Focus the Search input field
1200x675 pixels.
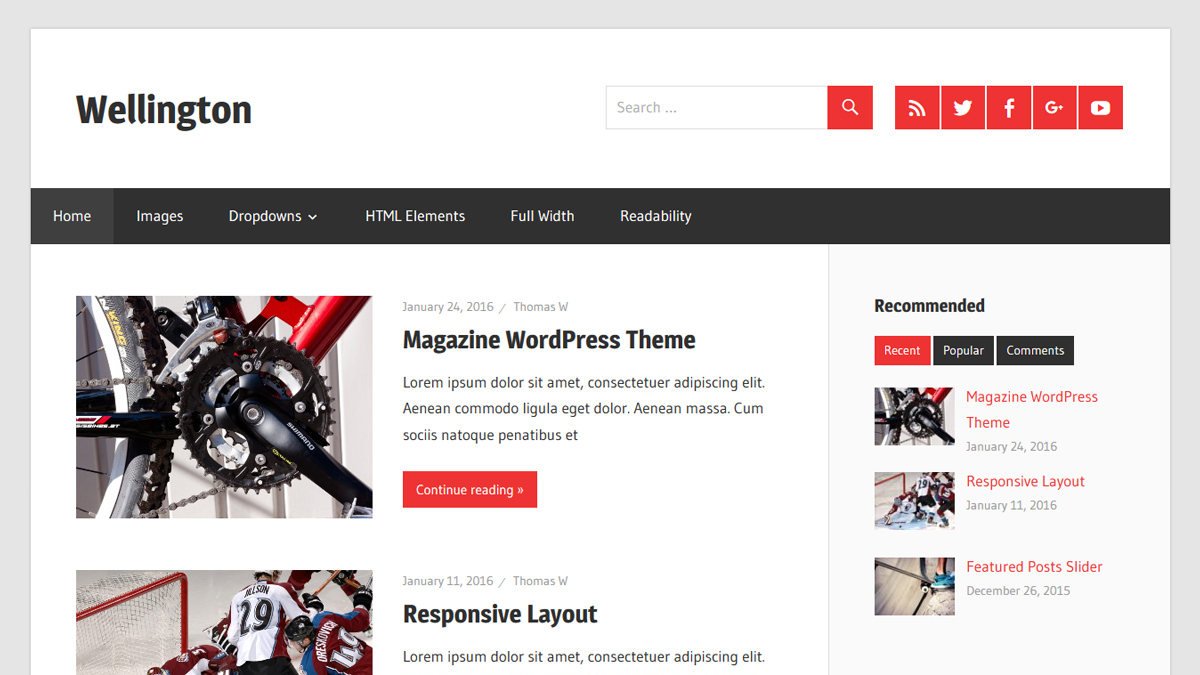[716, 107]
